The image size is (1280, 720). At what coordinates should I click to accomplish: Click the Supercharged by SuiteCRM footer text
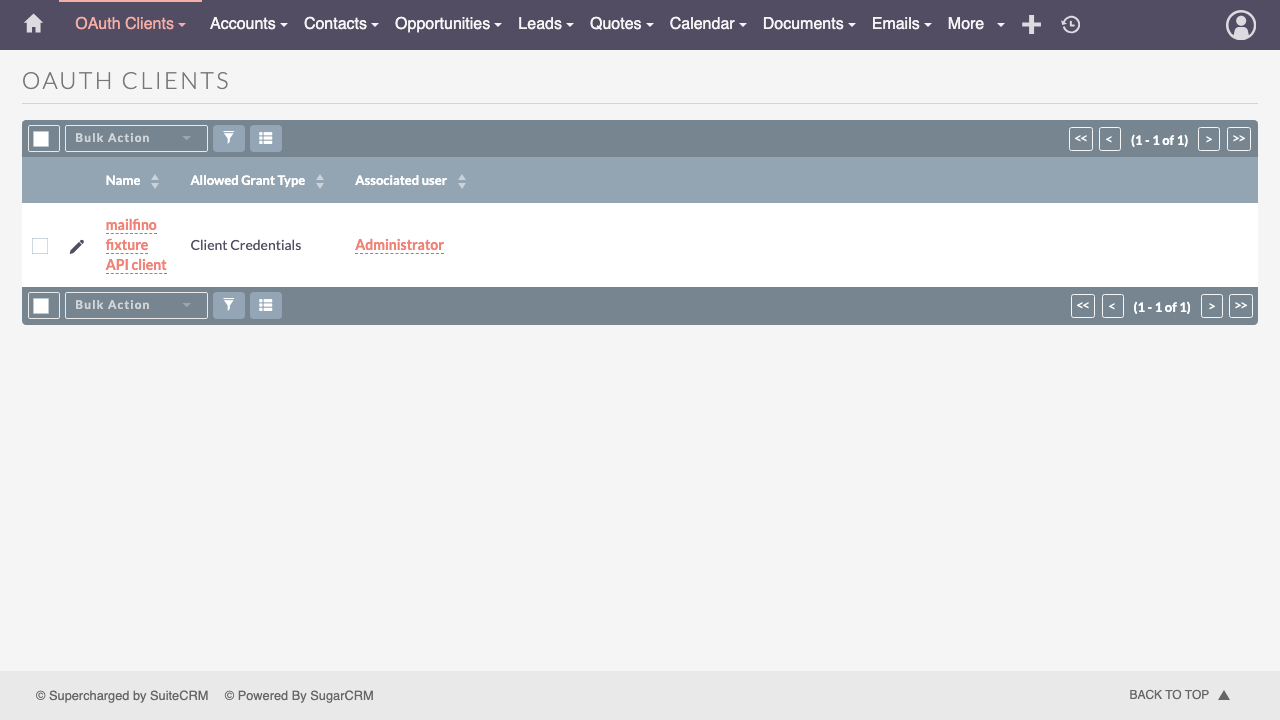click(x=122, y=696)
